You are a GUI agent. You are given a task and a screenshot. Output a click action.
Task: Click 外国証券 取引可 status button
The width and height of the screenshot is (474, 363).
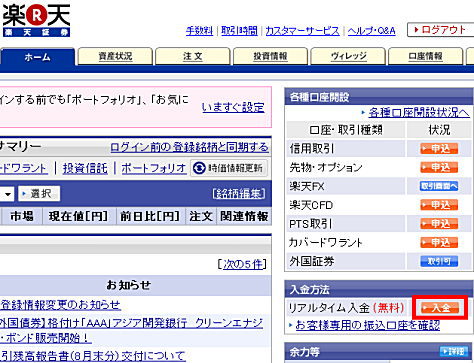[439, 261]
